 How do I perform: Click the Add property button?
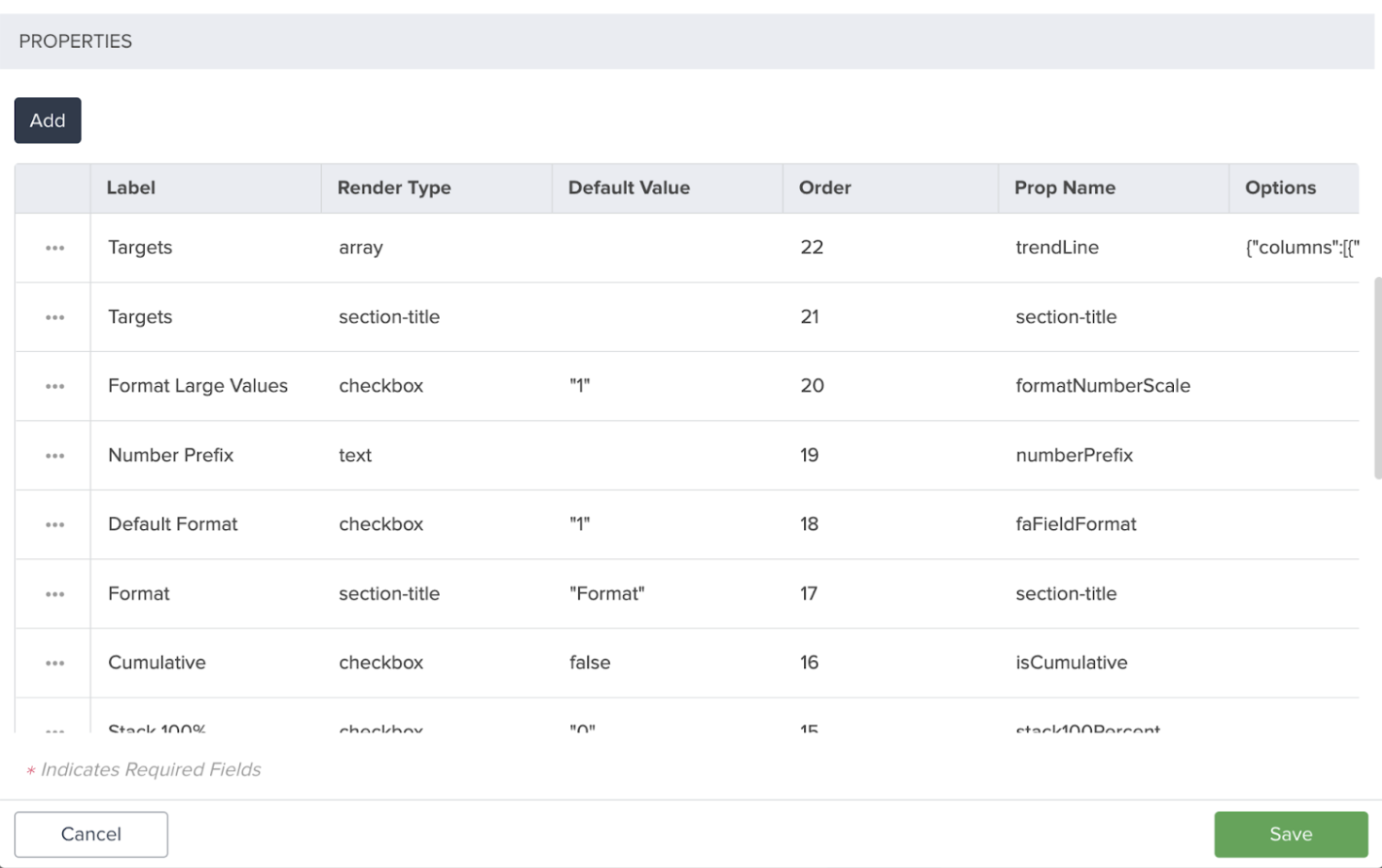[x=47, y=121]
